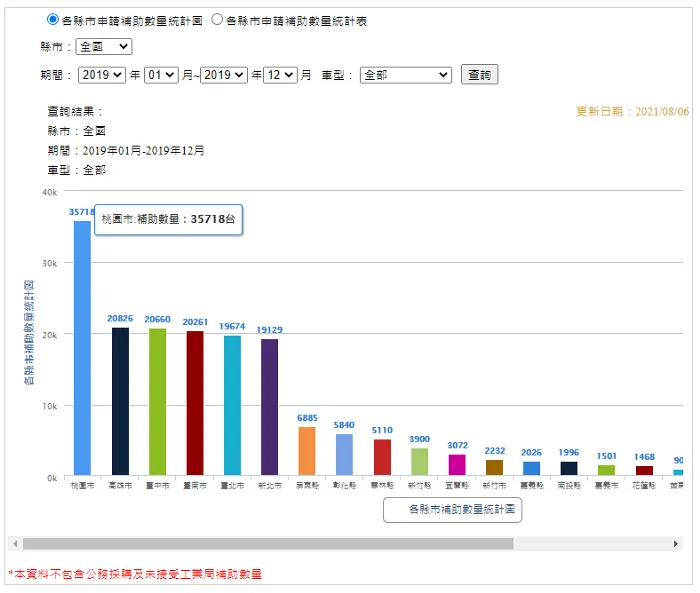Click the data label 20660
The image size is (700, 593).
(x=158, y=319)
